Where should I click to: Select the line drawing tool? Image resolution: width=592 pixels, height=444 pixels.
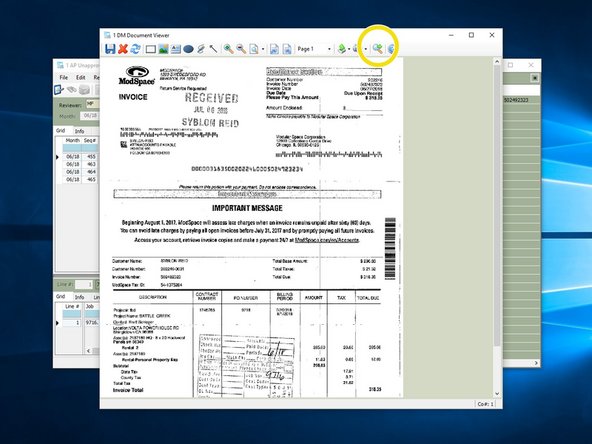tap(213, 49)
